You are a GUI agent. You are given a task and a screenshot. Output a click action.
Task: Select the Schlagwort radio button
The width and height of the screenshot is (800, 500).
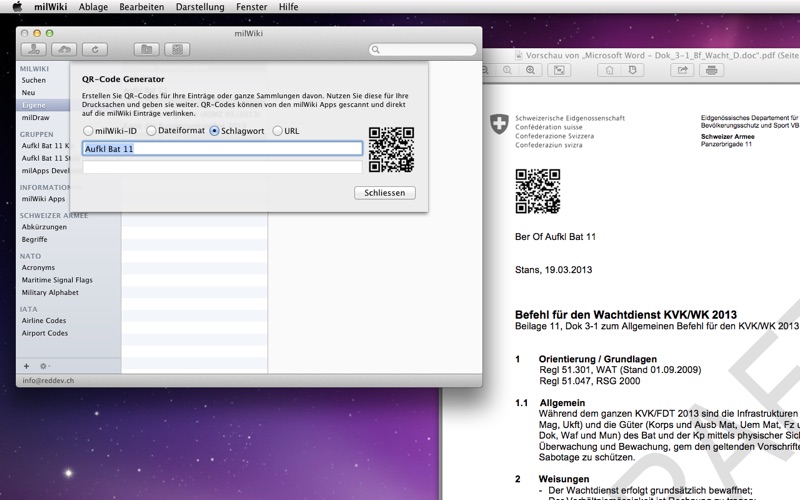tap(214, 131)
